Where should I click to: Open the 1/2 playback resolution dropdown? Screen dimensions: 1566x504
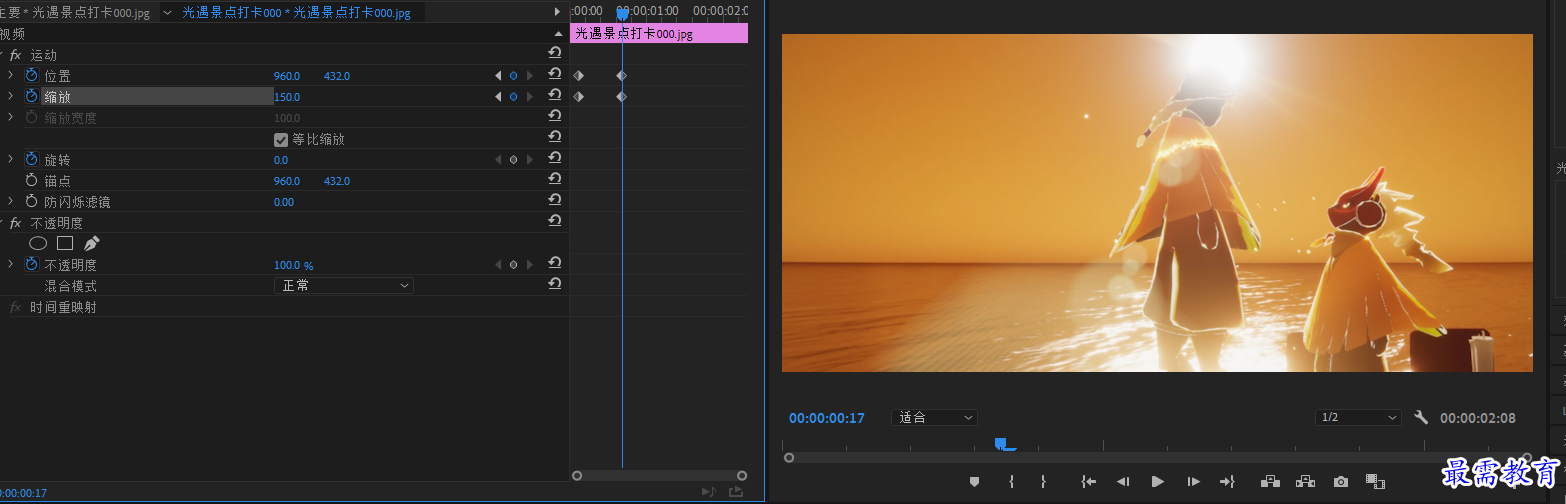(x=1358, y=417)
